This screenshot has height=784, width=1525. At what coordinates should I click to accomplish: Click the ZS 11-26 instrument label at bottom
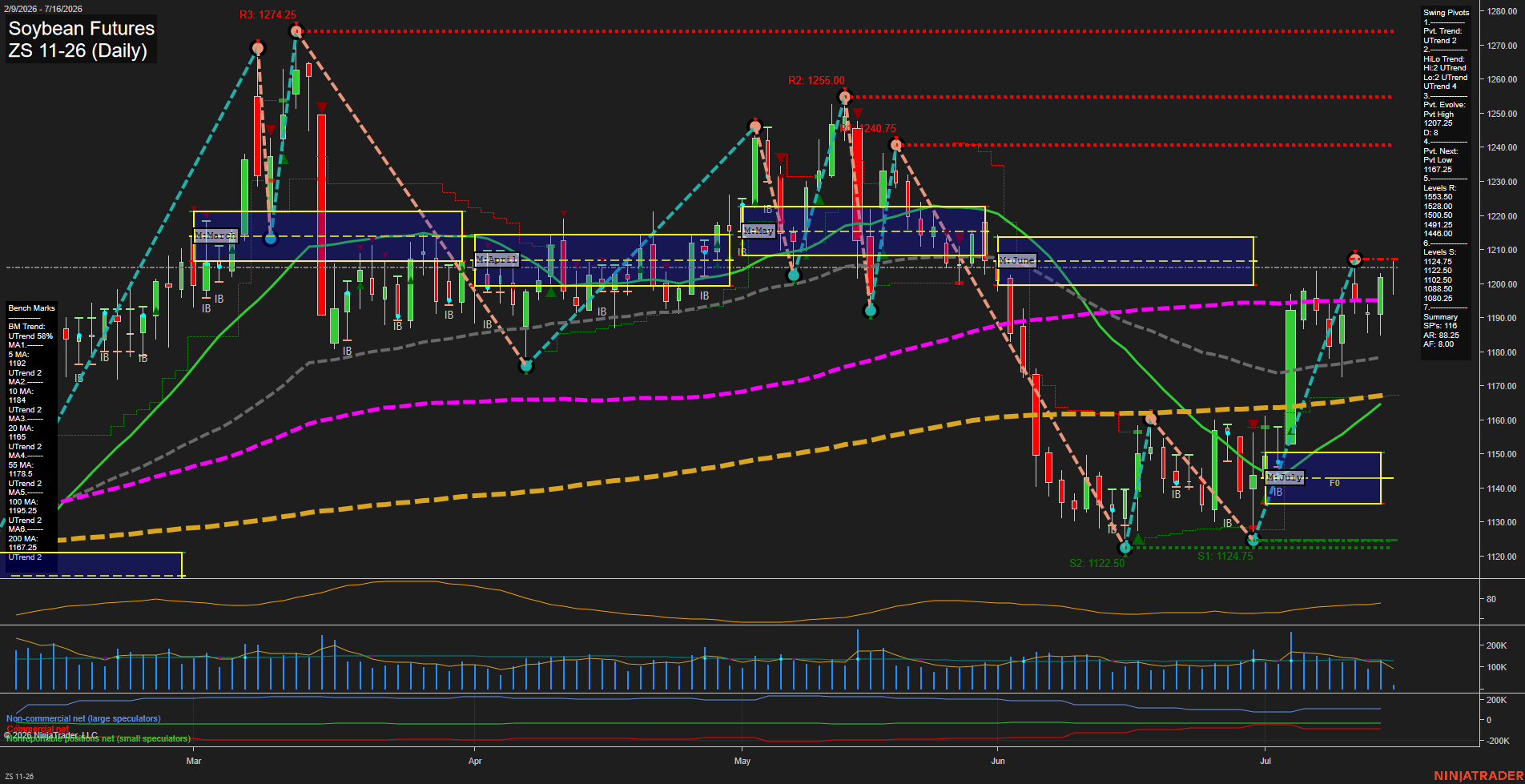(x=19, y=777)
